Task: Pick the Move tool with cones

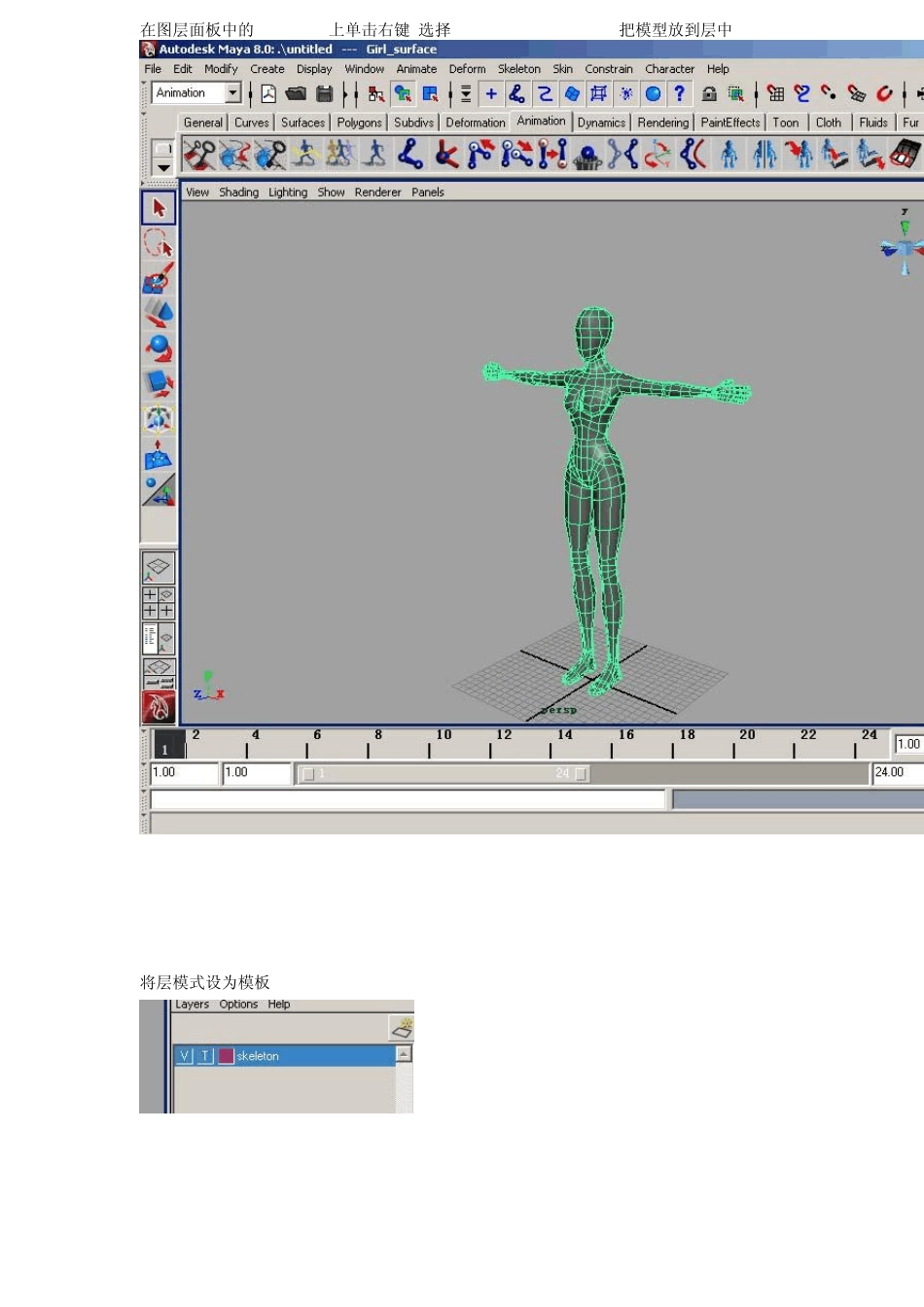Action: pyautogui.click(x=159, y=313)
